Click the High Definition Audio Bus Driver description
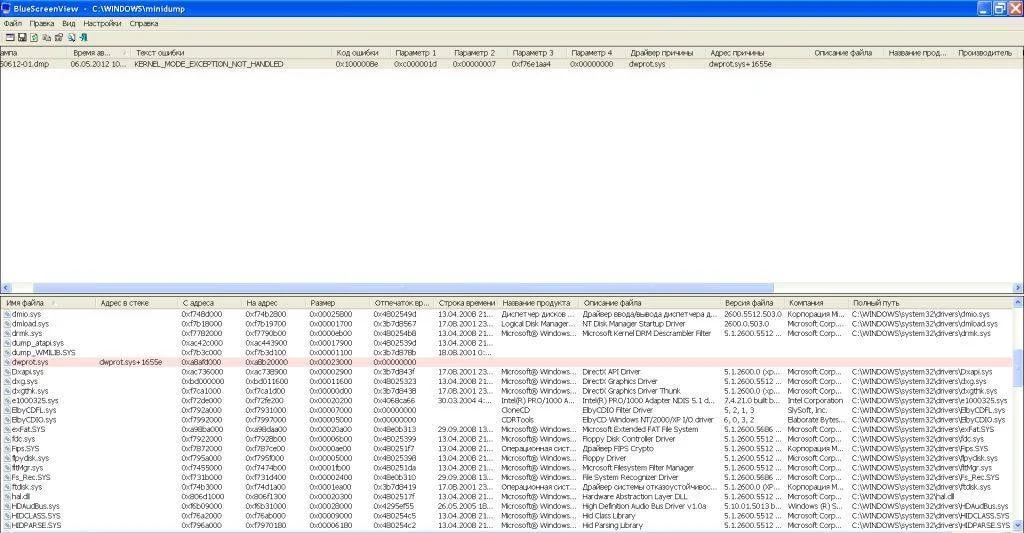Viewport: 1024px width, 533px height. tap(644, 506)
